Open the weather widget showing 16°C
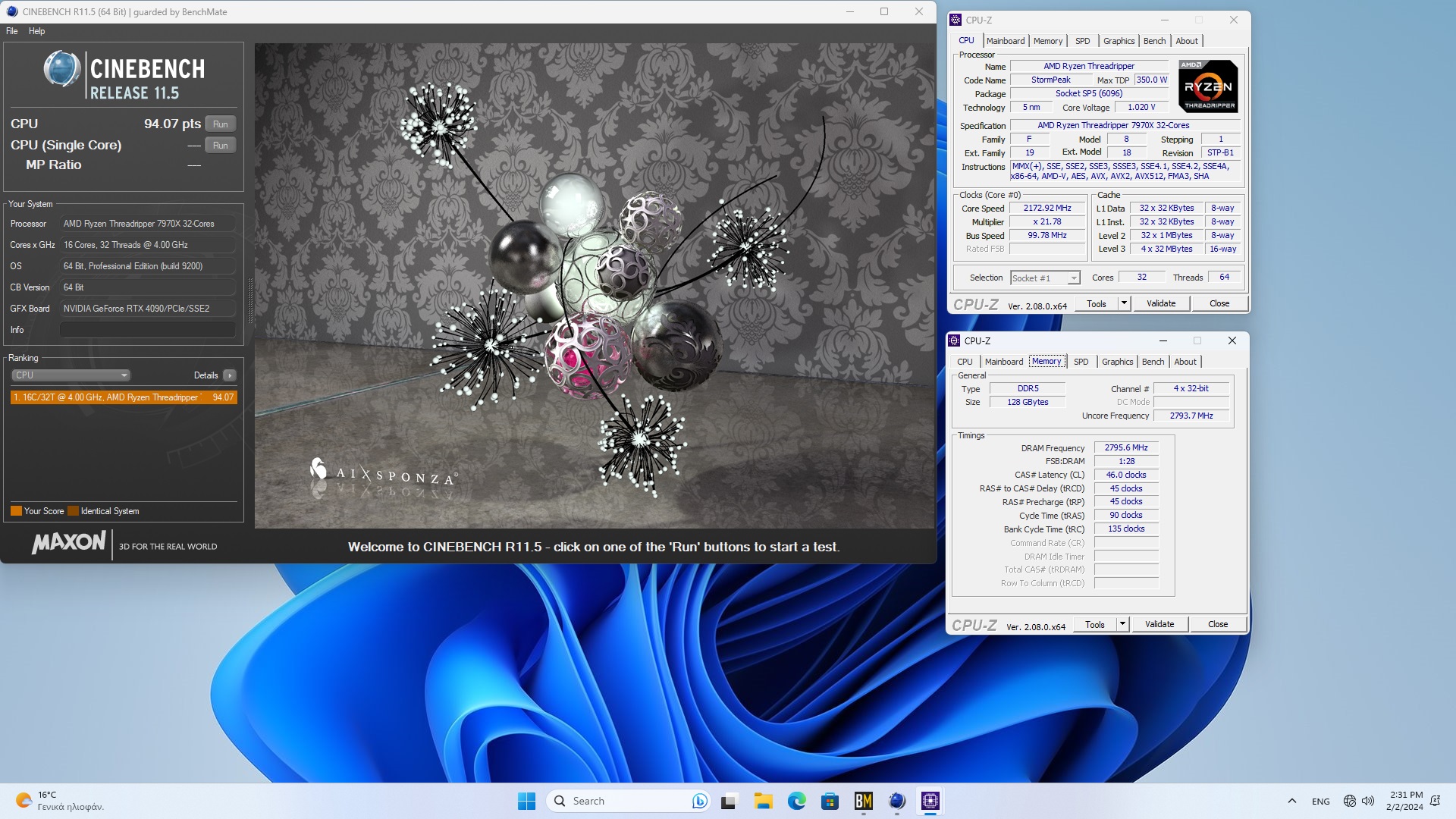This screenshot has width=1456, height=819. [61, 801]
